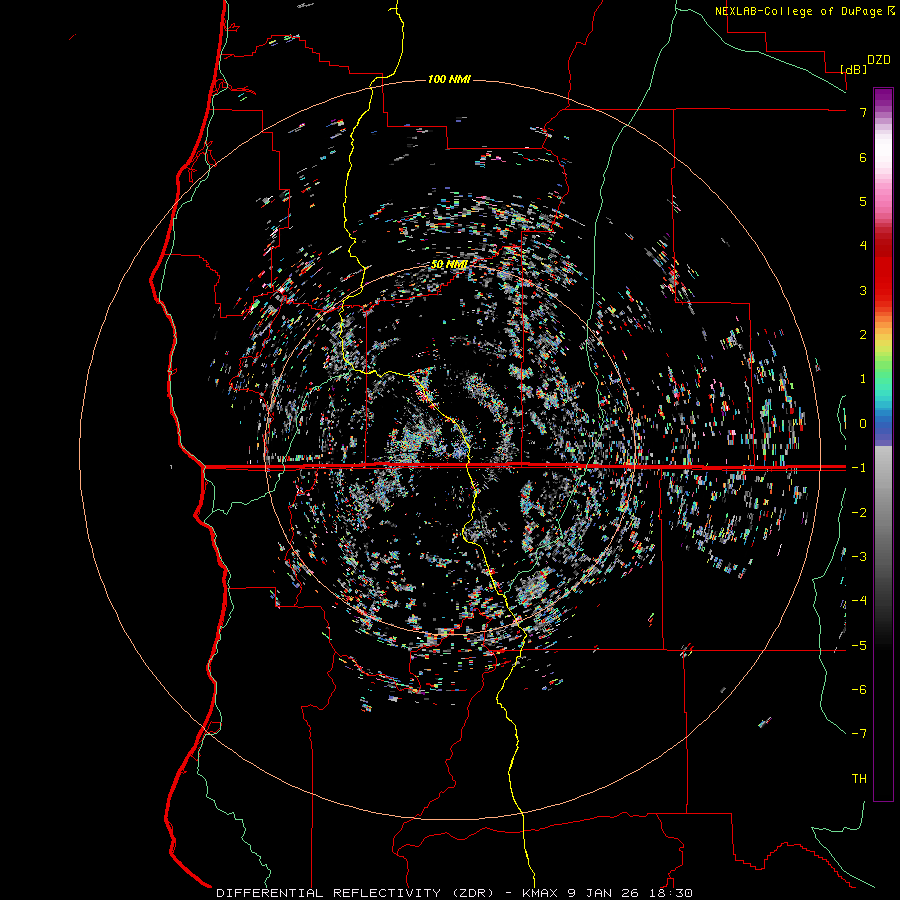Click the KMAX 9 JAN 26 18:30 timestamp
Image resolution: width=900 pixels, height=900 pixels.
[x=607, y=893]
